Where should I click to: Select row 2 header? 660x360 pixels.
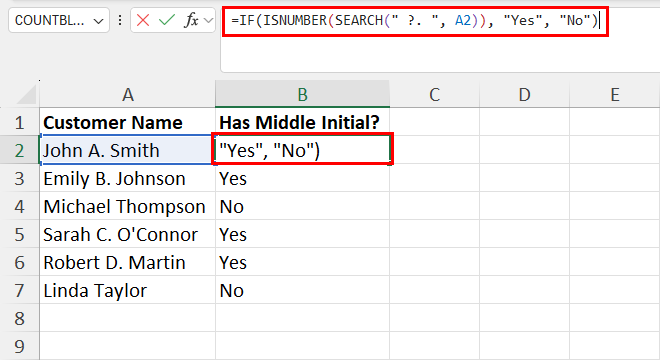(x=19, y=150)
